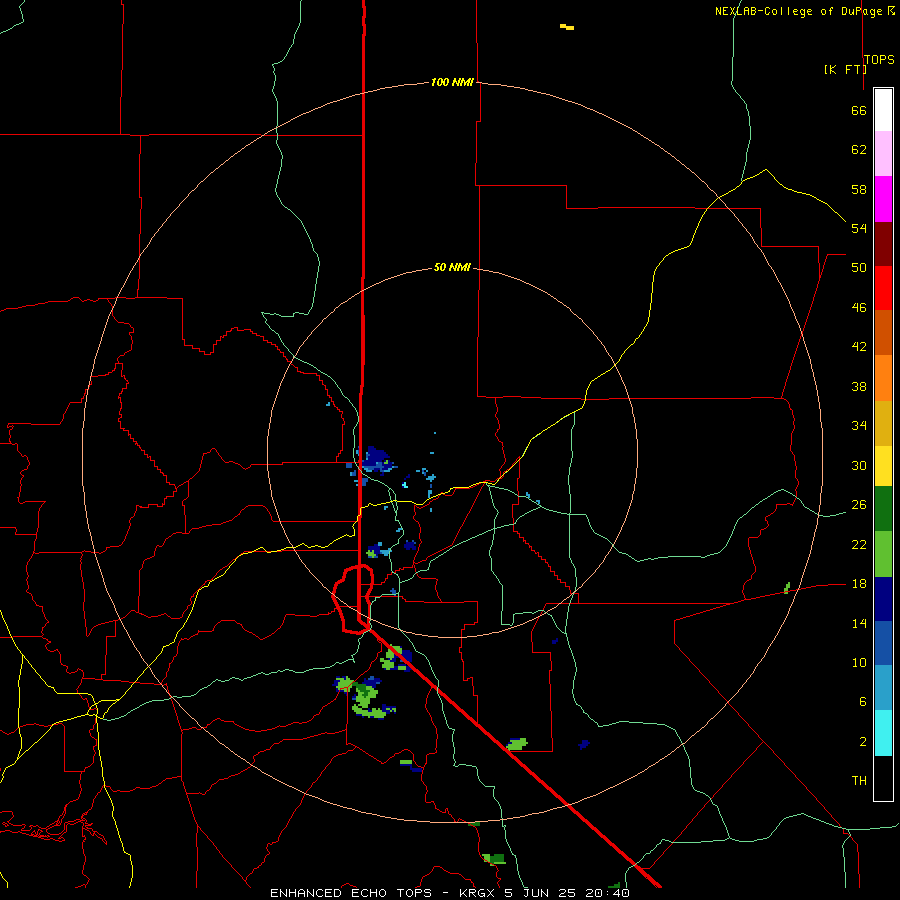Select the bright yellow legend swatch
The width and height of the screenshot is (900, 900).
point(883,466)
